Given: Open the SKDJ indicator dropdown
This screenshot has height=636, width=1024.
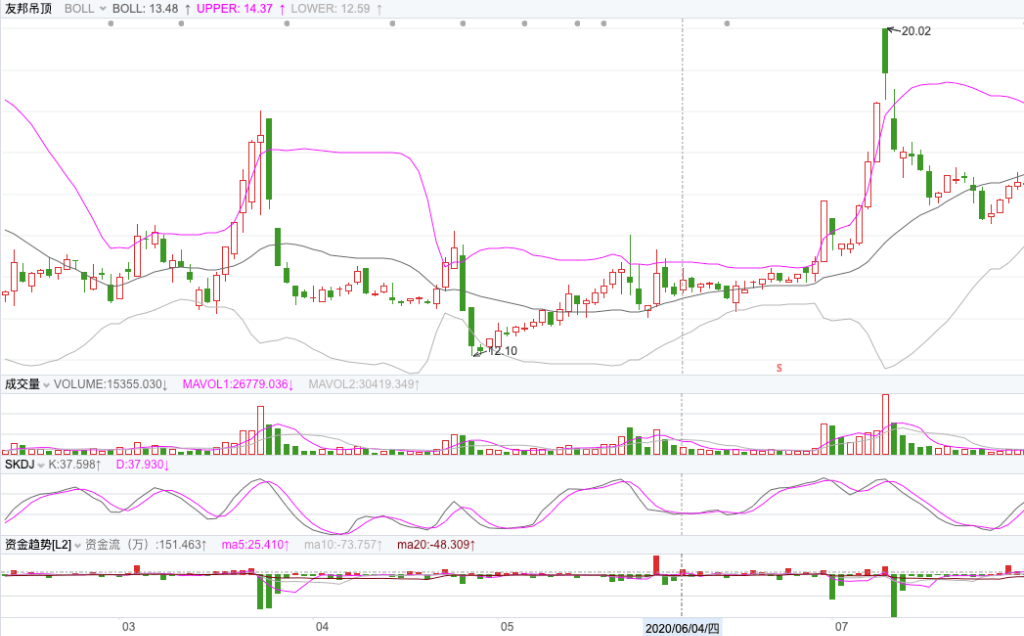Looking at the screenshot, I should (41, 466).
